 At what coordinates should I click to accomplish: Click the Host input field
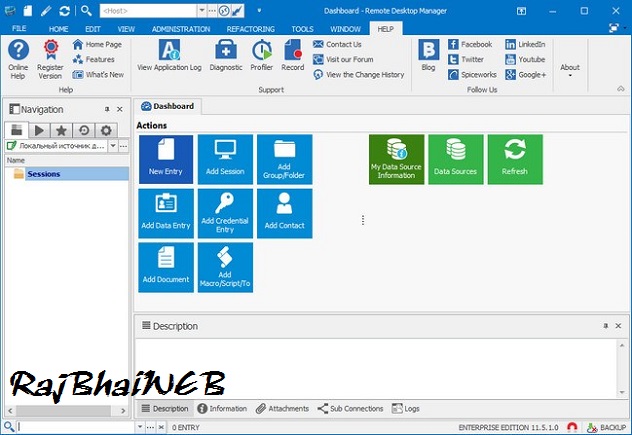tap(148, 10)
